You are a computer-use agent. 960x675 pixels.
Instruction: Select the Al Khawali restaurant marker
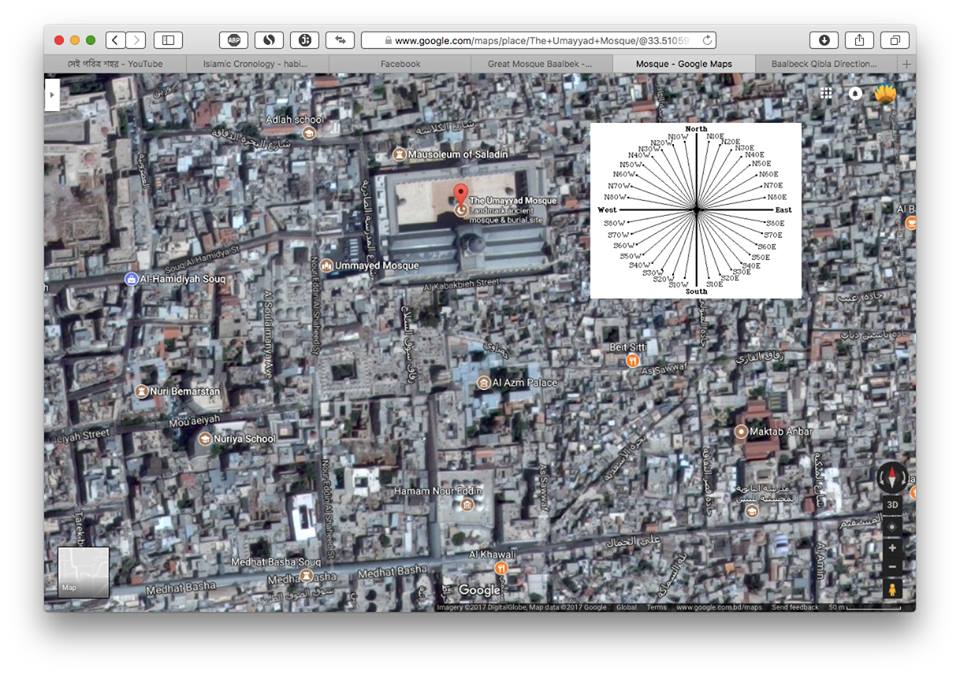click(x=501, y=568)
